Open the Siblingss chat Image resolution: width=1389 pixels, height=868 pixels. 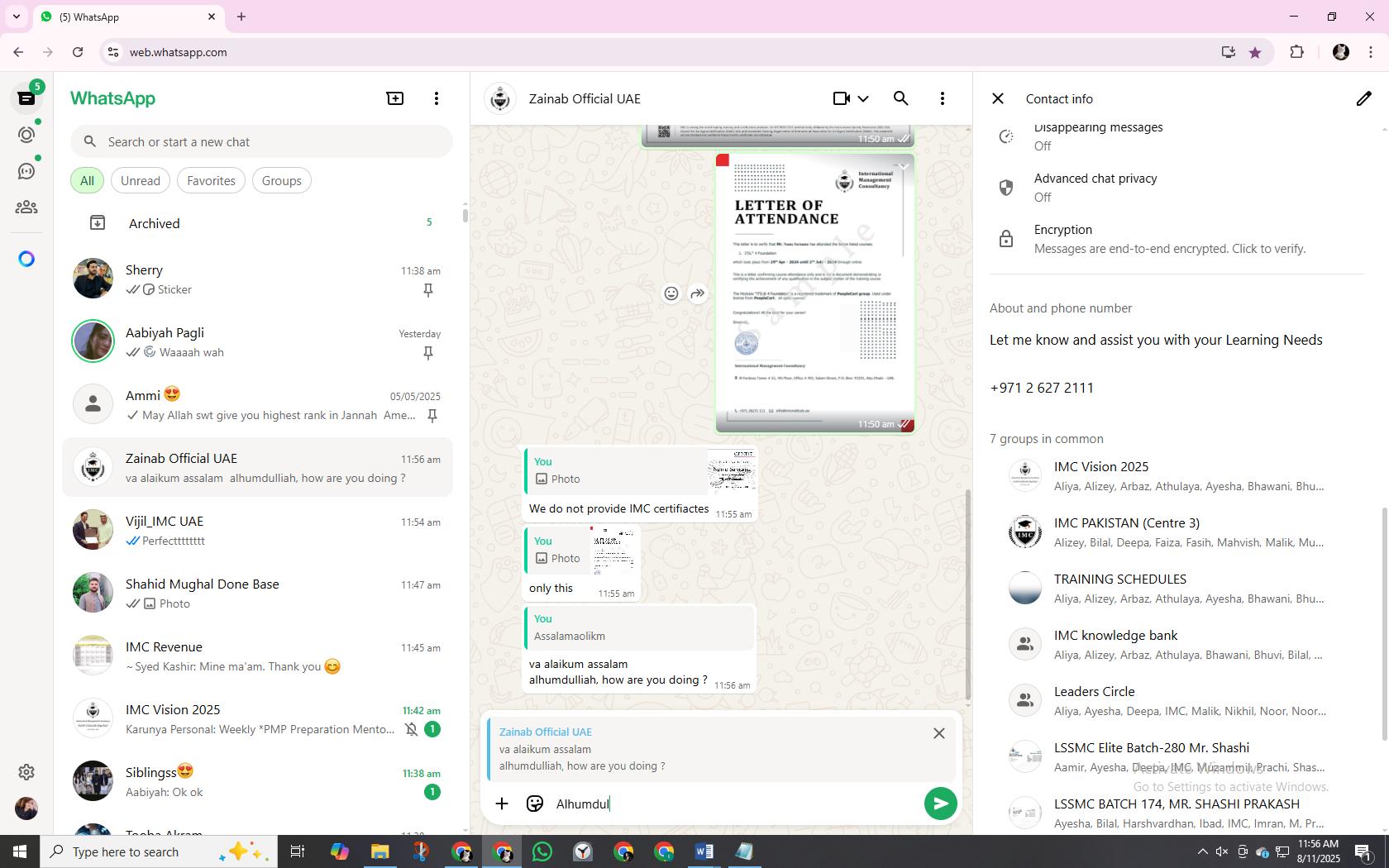258,781
